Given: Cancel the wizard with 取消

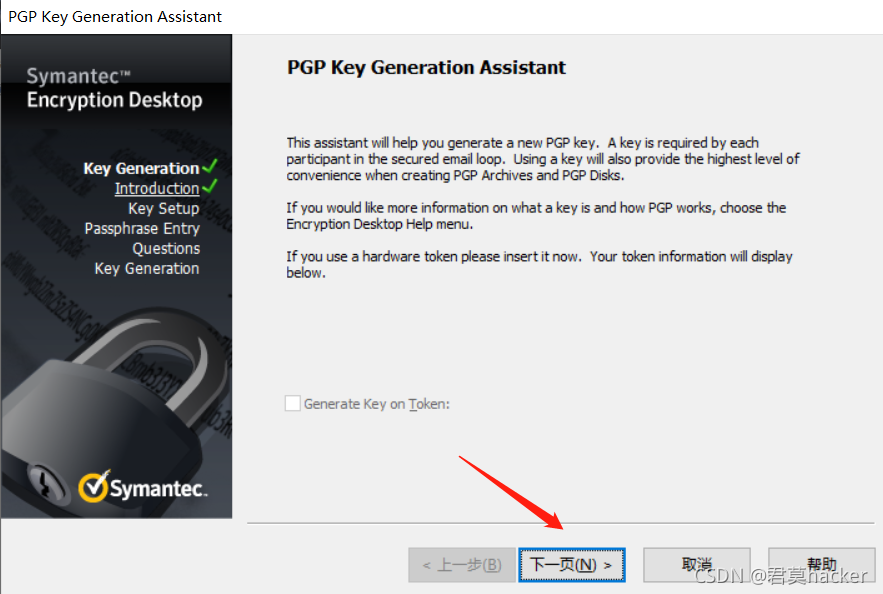Looking at the screenshot, I should pos(697,565).
